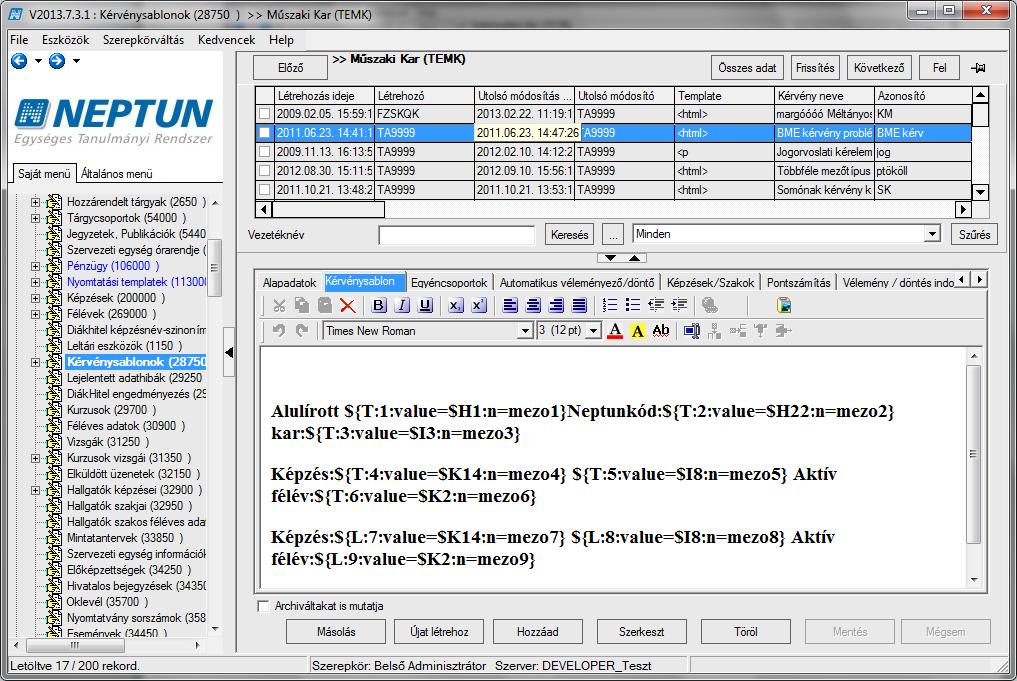Click the Újat létrehoz button
The image size is (1017, 681).
tap(439, 632)
